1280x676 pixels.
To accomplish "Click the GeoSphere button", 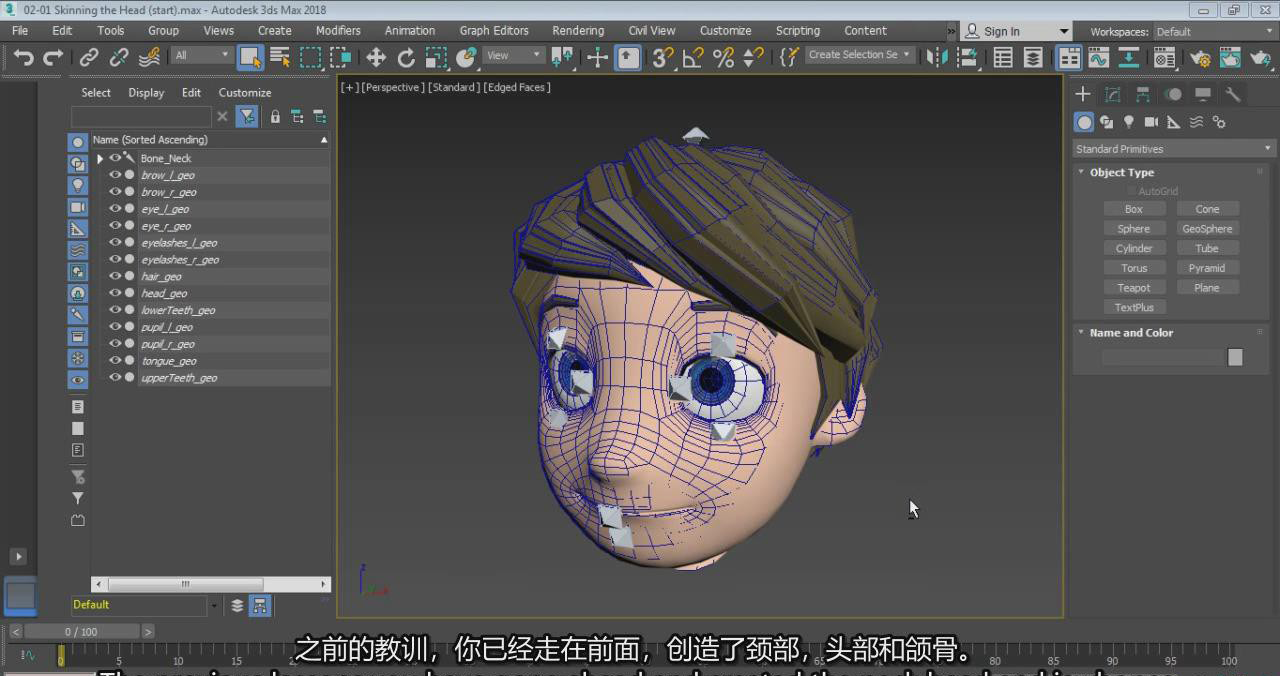I will click(1207, 229).
